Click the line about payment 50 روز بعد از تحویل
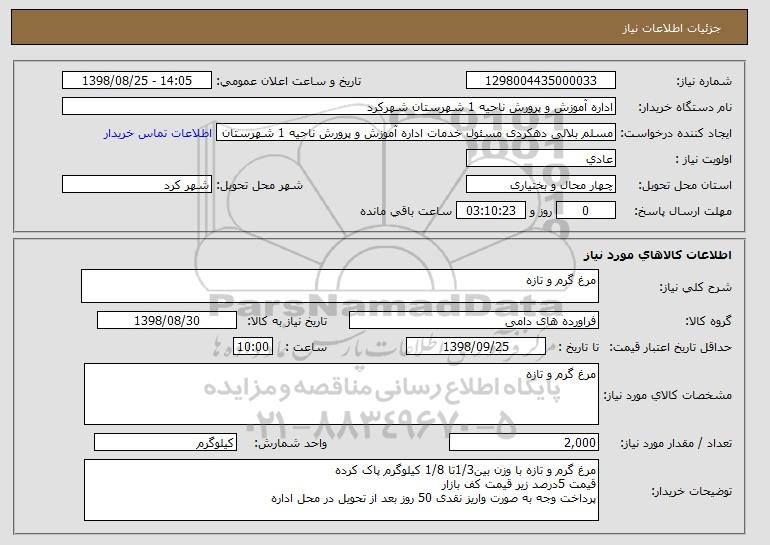Screen dimensions: 770x545 point(434,498)
